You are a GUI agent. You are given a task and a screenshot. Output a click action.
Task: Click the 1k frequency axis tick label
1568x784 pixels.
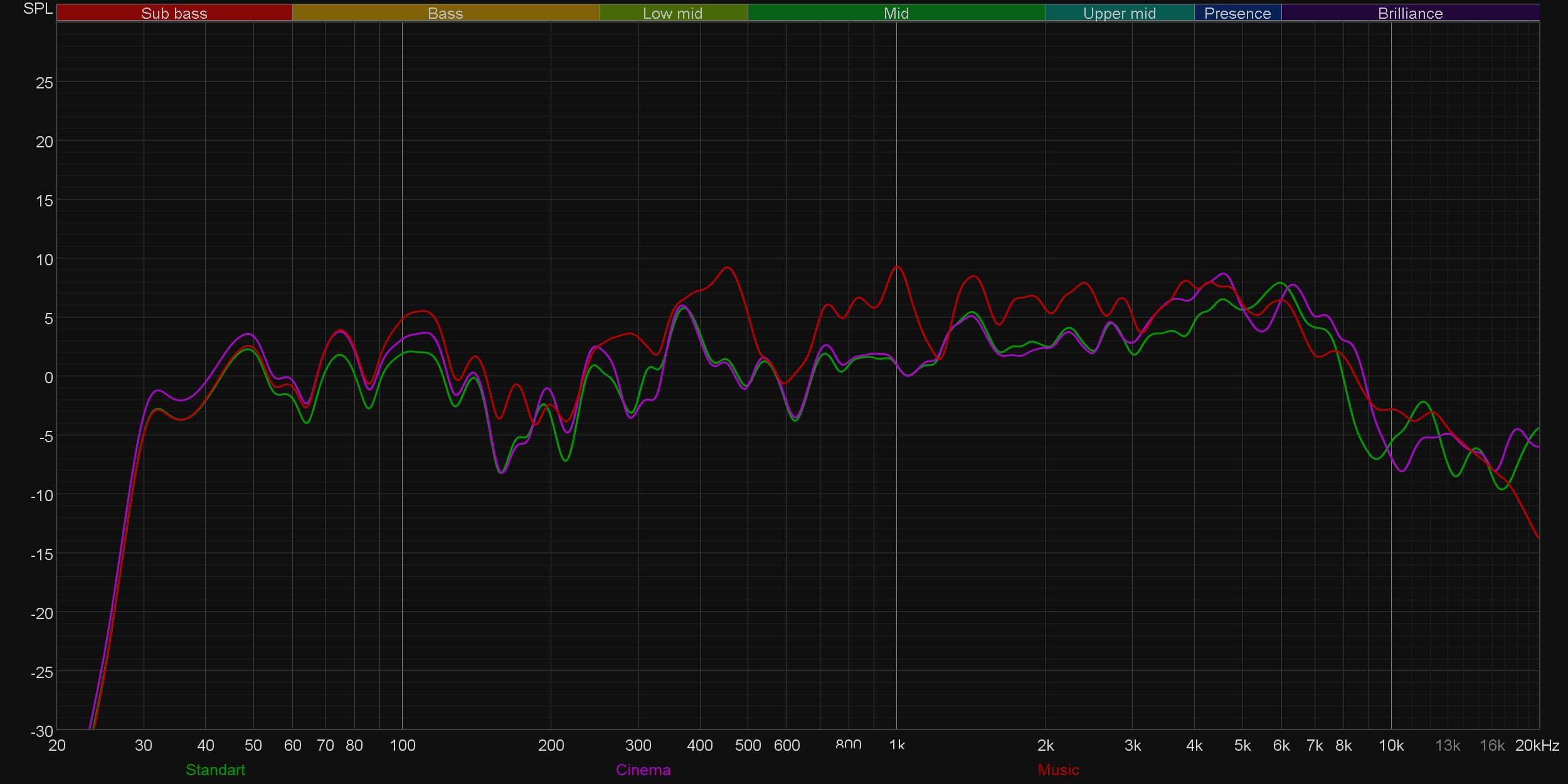tap(897, 745)
